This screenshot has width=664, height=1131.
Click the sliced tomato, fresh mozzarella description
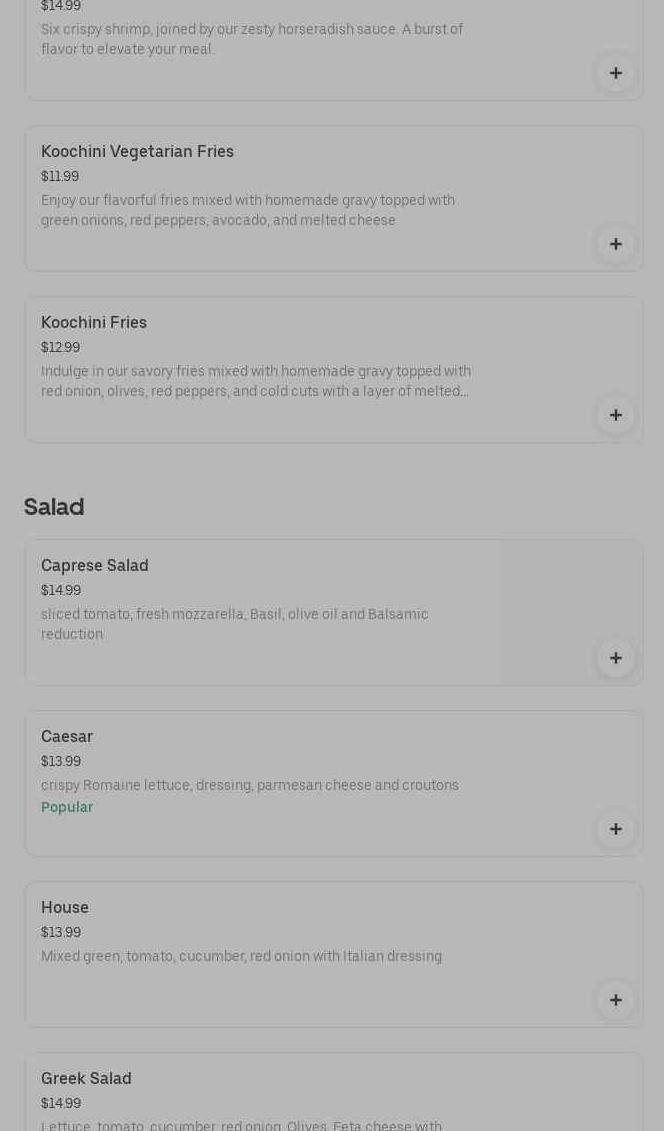[234, 624]
